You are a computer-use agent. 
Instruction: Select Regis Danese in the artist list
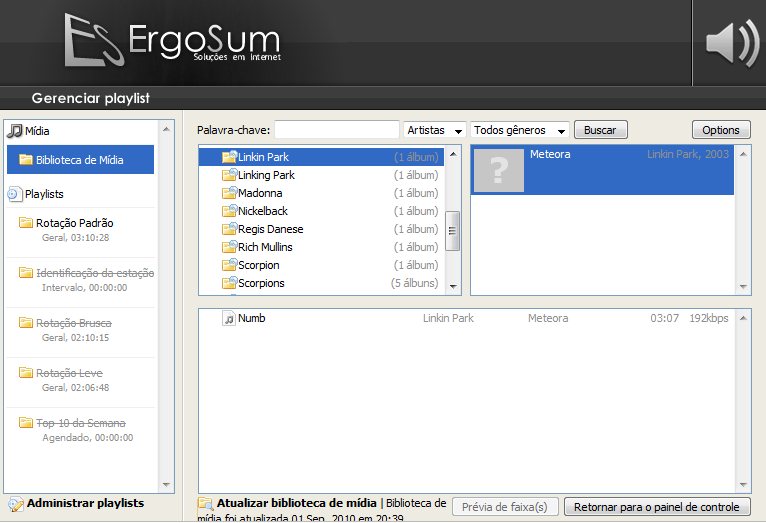point(321,229)
